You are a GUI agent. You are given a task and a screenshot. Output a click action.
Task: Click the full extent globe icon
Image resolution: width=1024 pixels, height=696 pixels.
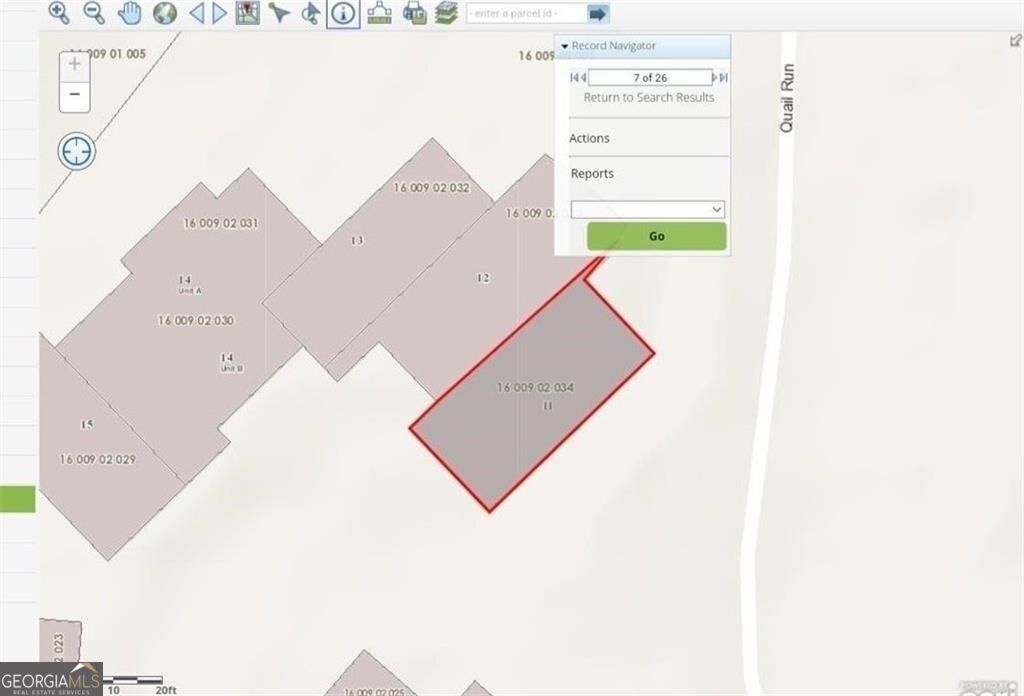pyautogui.click(x=165, y=13)
